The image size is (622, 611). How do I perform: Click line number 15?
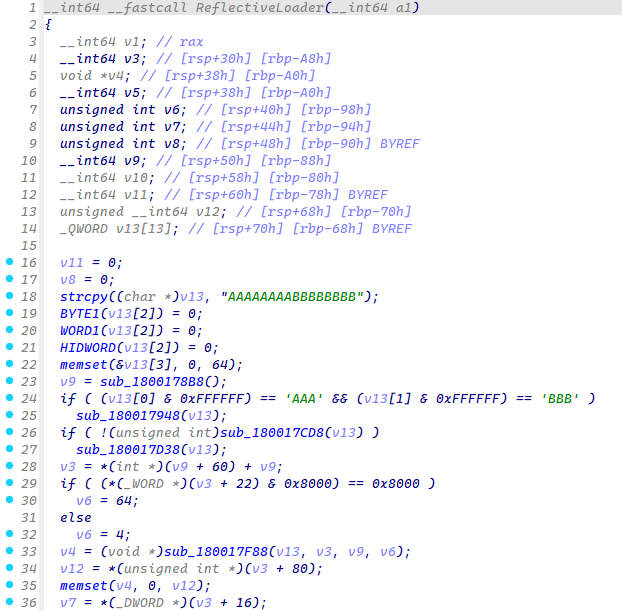pos(29,246)
